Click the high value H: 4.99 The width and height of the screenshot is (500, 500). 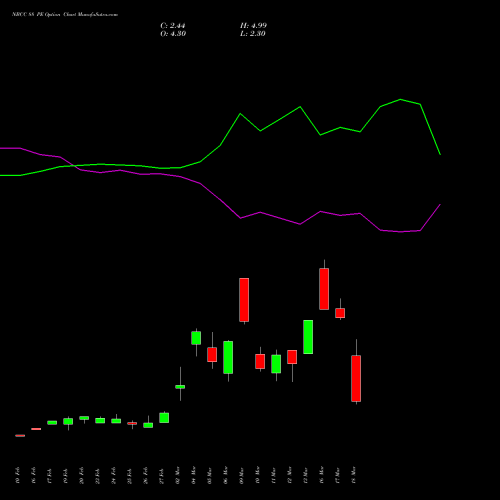click(253, 26)
